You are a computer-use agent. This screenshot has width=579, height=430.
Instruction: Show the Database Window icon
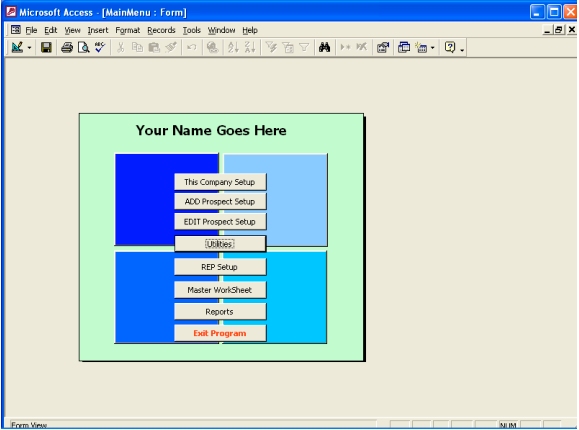[x=404, y=47]
